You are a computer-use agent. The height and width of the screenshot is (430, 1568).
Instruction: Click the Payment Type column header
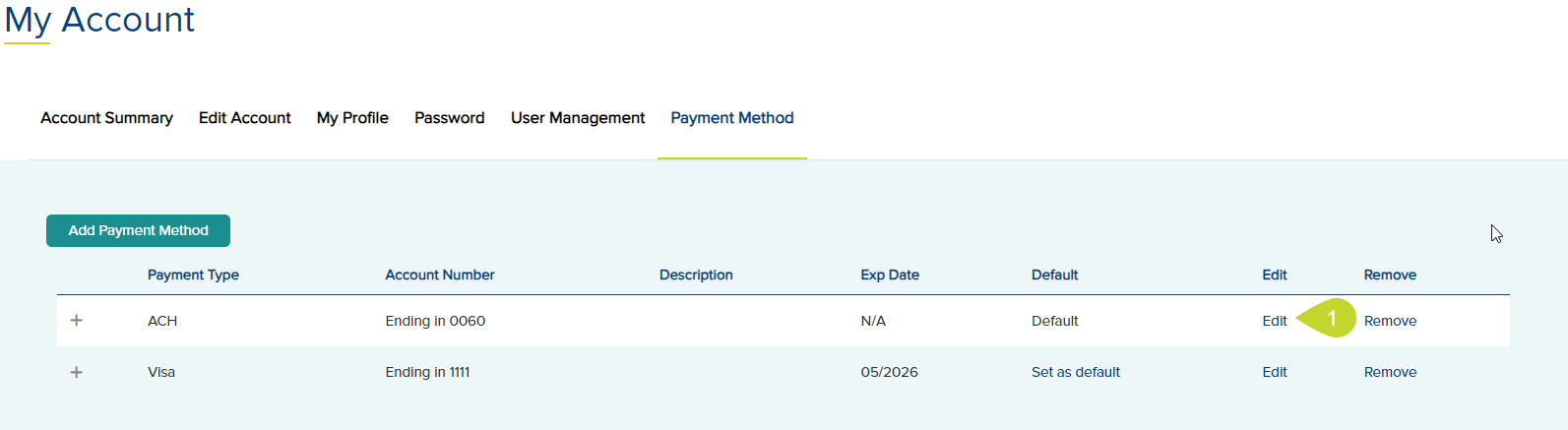(x=193, y=275)
